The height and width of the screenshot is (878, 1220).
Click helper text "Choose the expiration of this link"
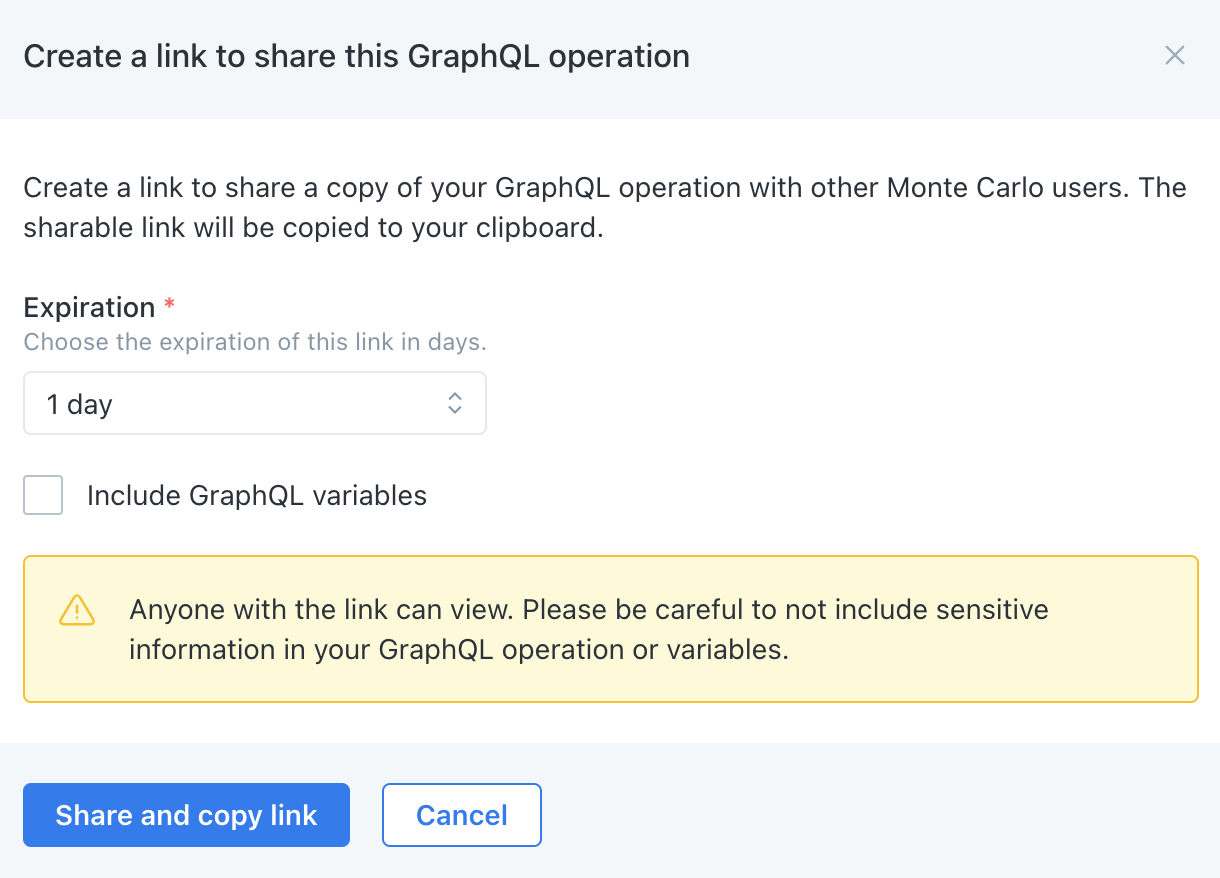(254, 342)
